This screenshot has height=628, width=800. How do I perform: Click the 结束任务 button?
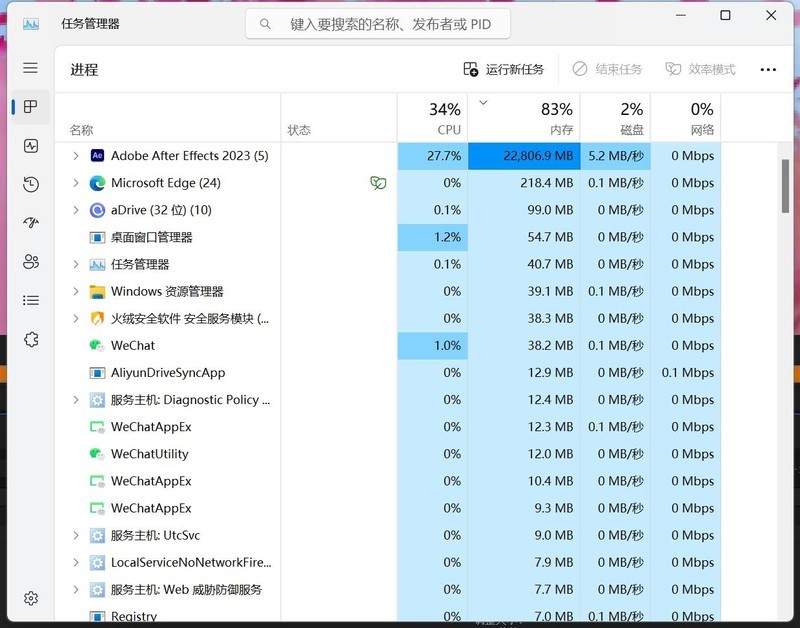610,69
